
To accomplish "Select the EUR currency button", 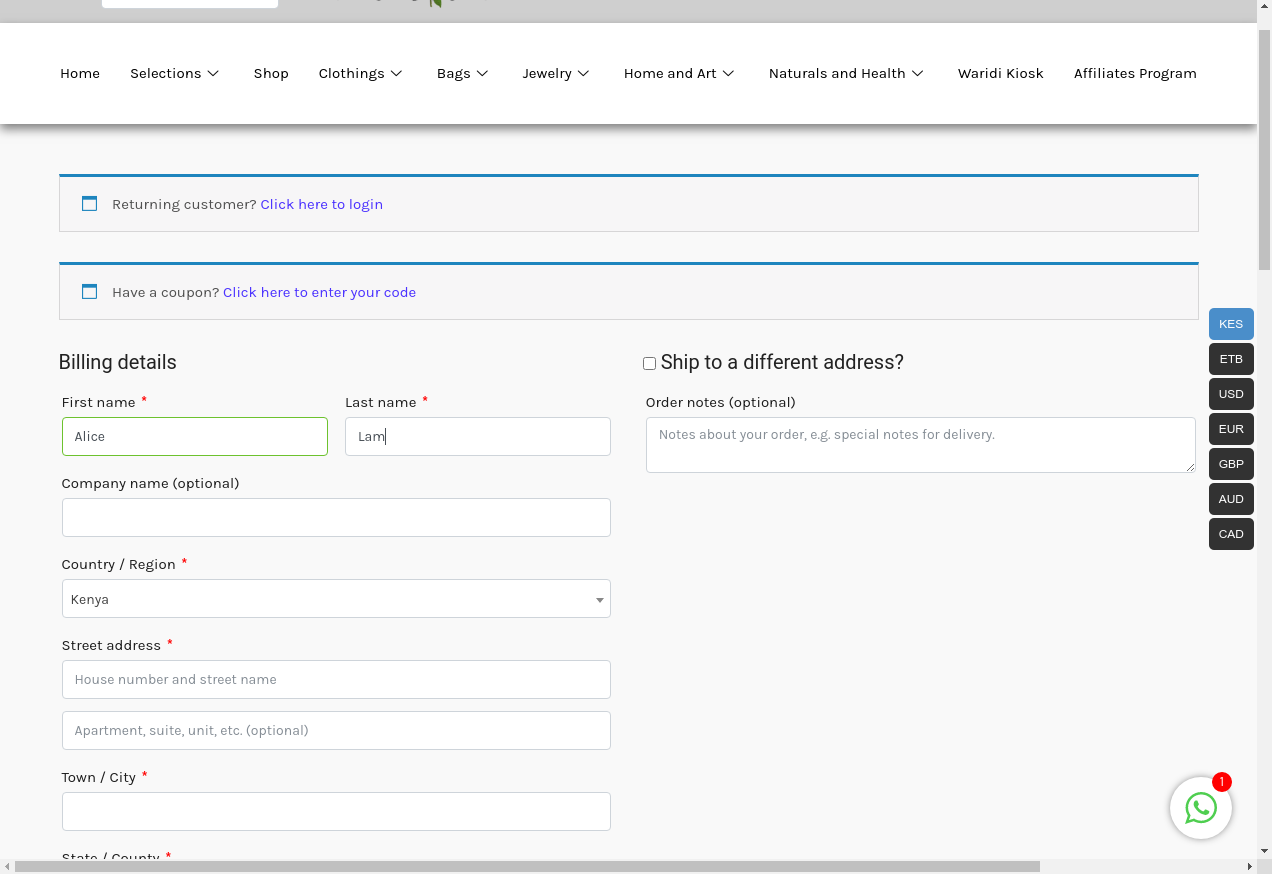I will [1230, 429].
